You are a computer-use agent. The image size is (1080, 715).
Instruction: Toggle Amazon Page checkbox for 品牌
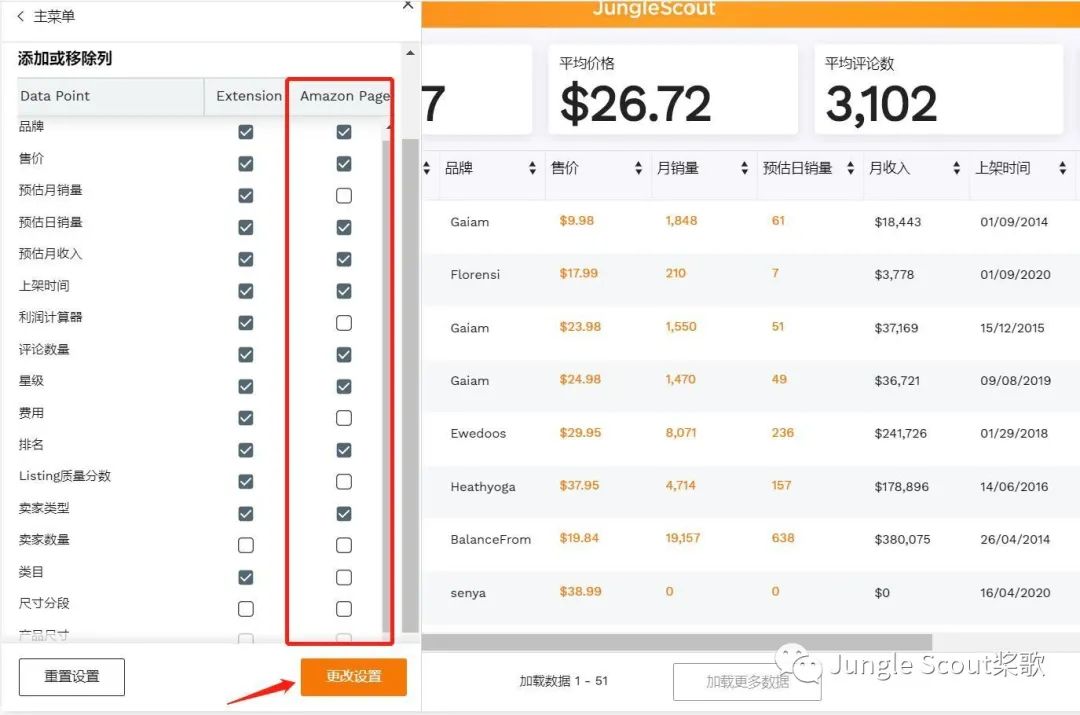(344, 132)
